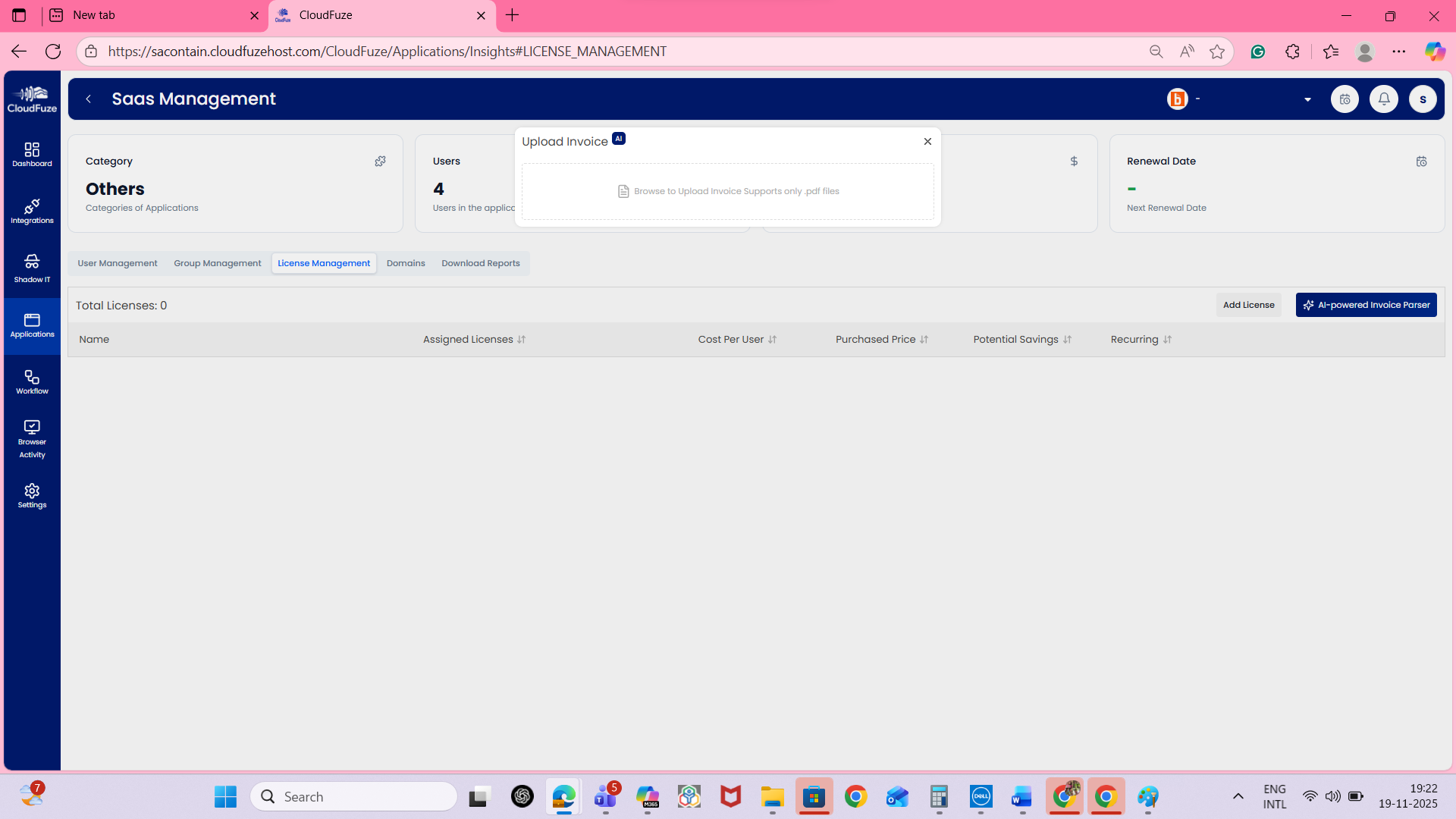Open the Dashboard sidebar icon

pyautogui.click(x=32, y=154)
